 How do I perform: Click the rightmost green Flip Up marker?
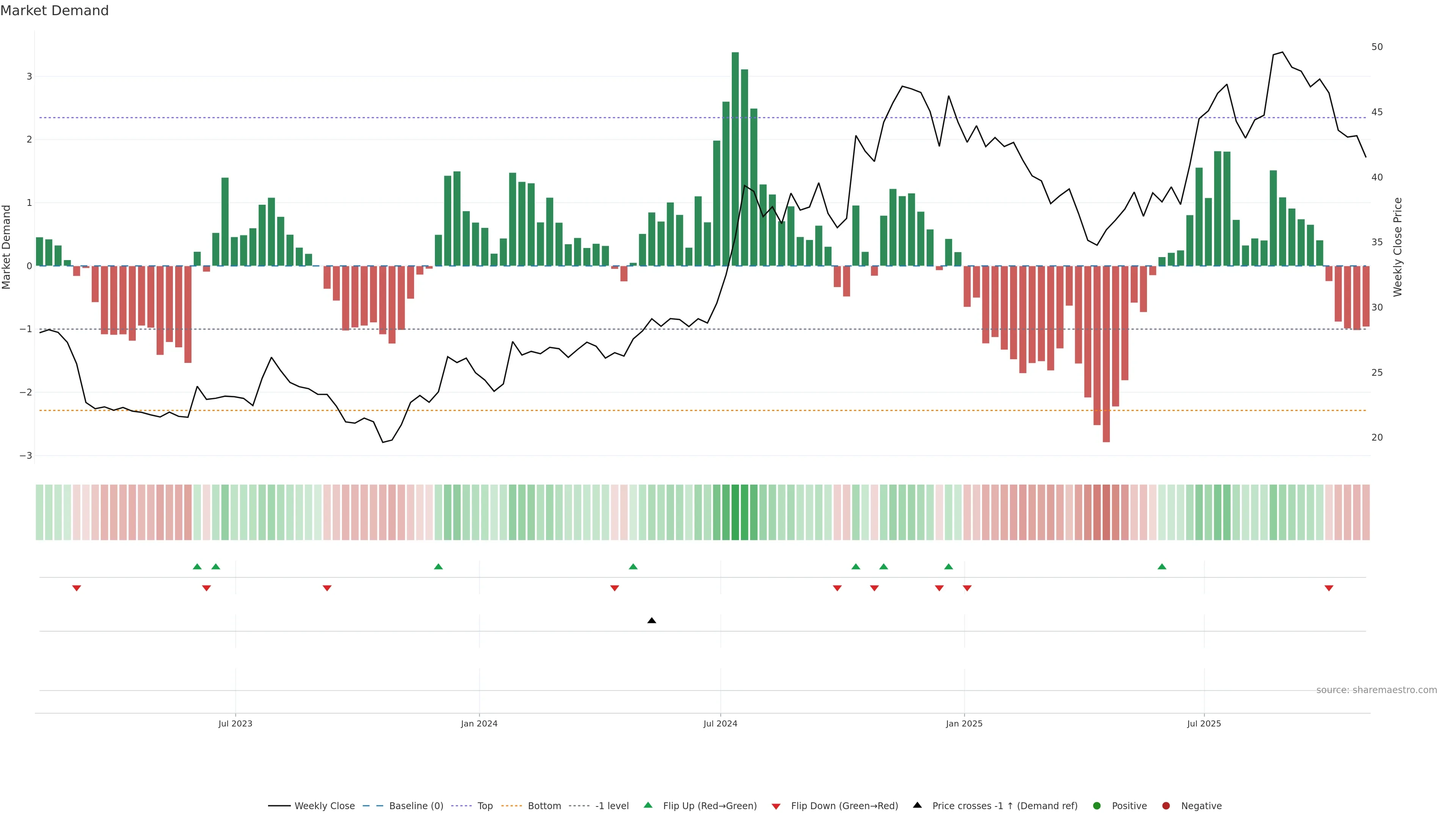1161,566
